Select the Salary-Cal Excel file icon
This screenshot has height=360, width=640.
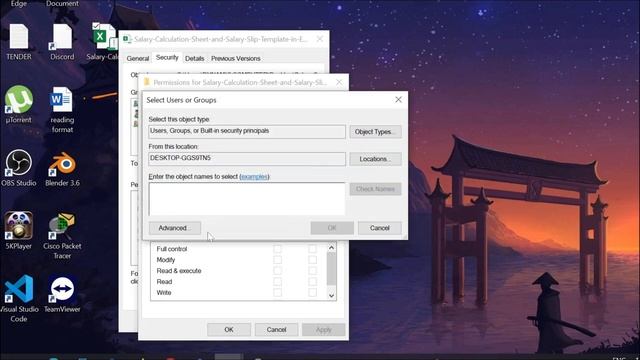(103, 41)
